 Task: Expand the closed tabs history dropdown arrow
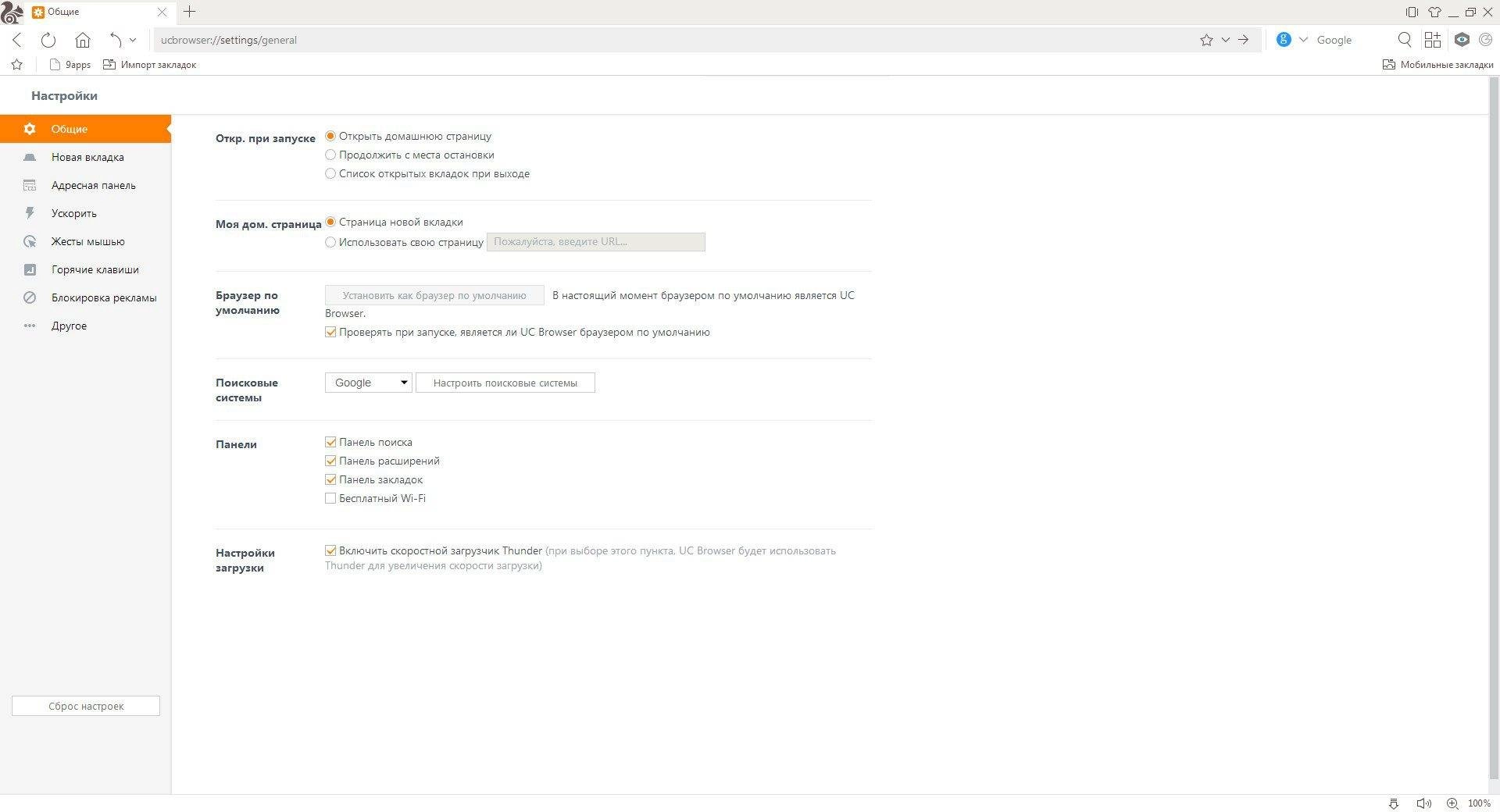point(133,40)
